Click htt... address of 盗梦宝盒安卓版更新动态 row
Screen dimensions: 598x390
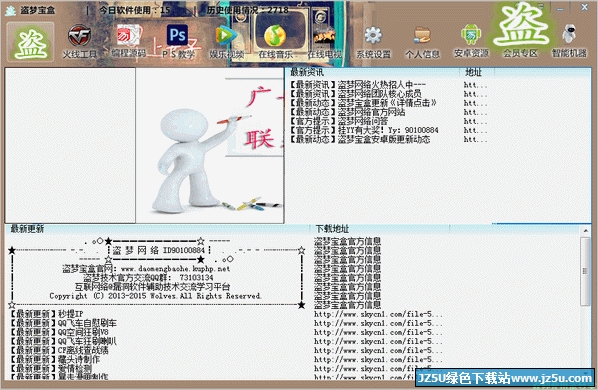click(476, 140)
